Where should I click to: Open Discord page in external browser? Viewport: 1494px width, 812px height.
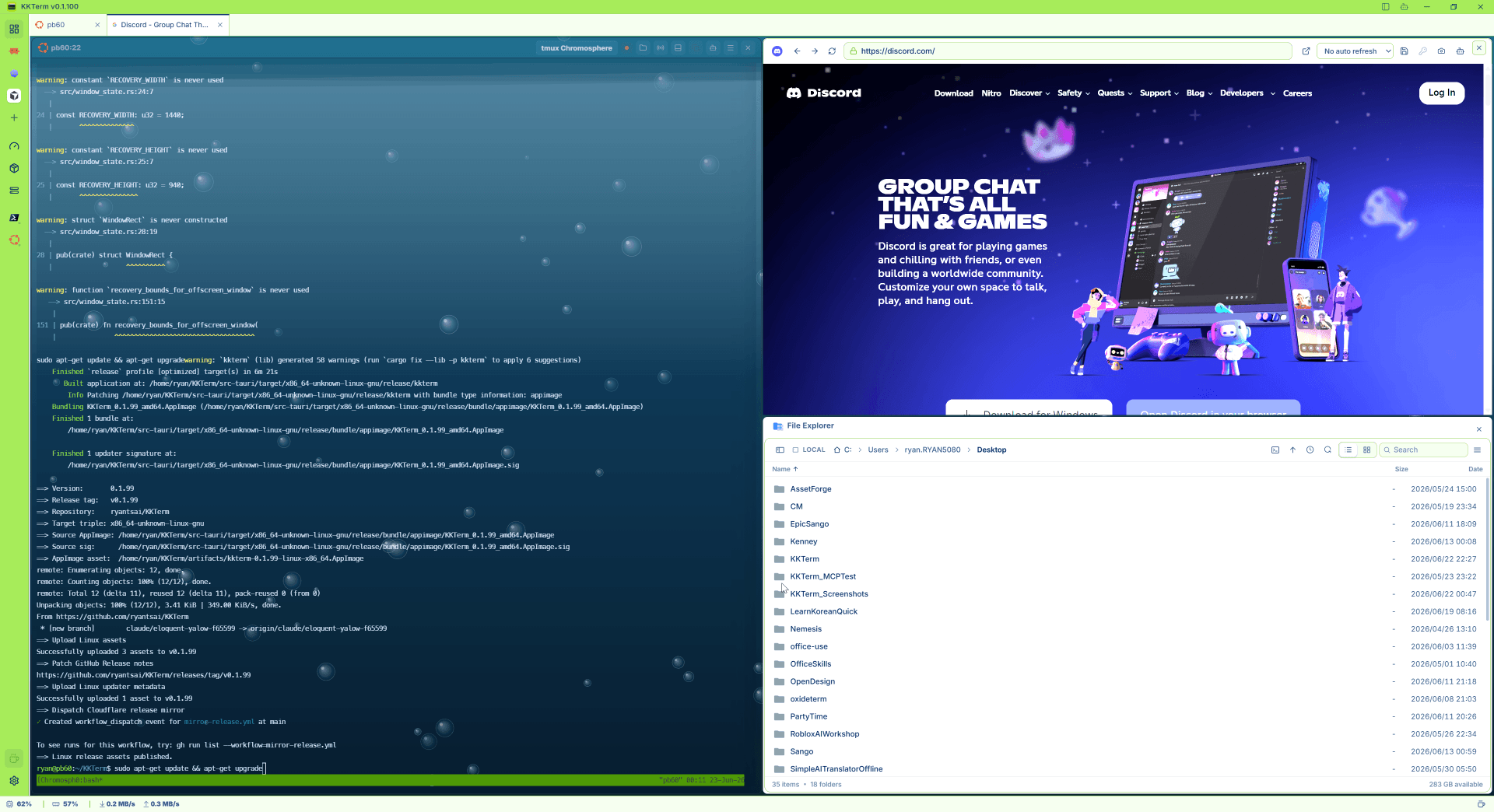coord(1306,51)
